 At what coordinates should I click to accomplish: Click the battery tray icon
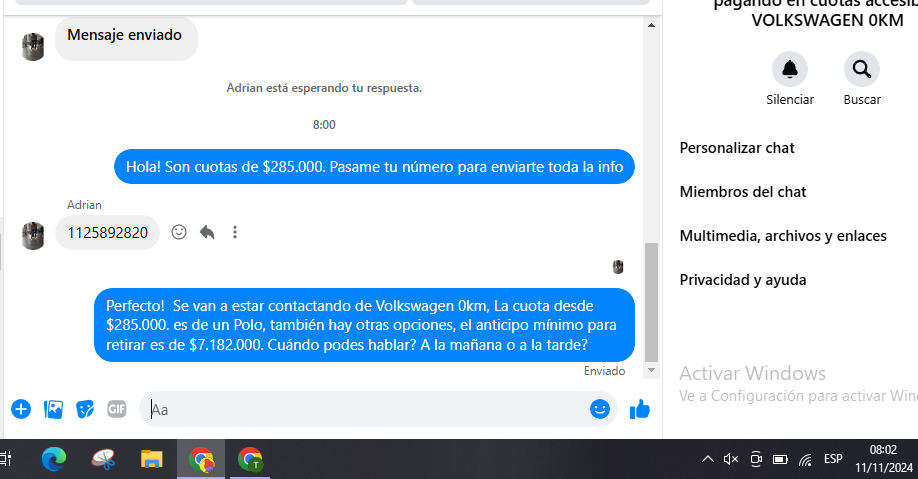(x=780, y=460)
